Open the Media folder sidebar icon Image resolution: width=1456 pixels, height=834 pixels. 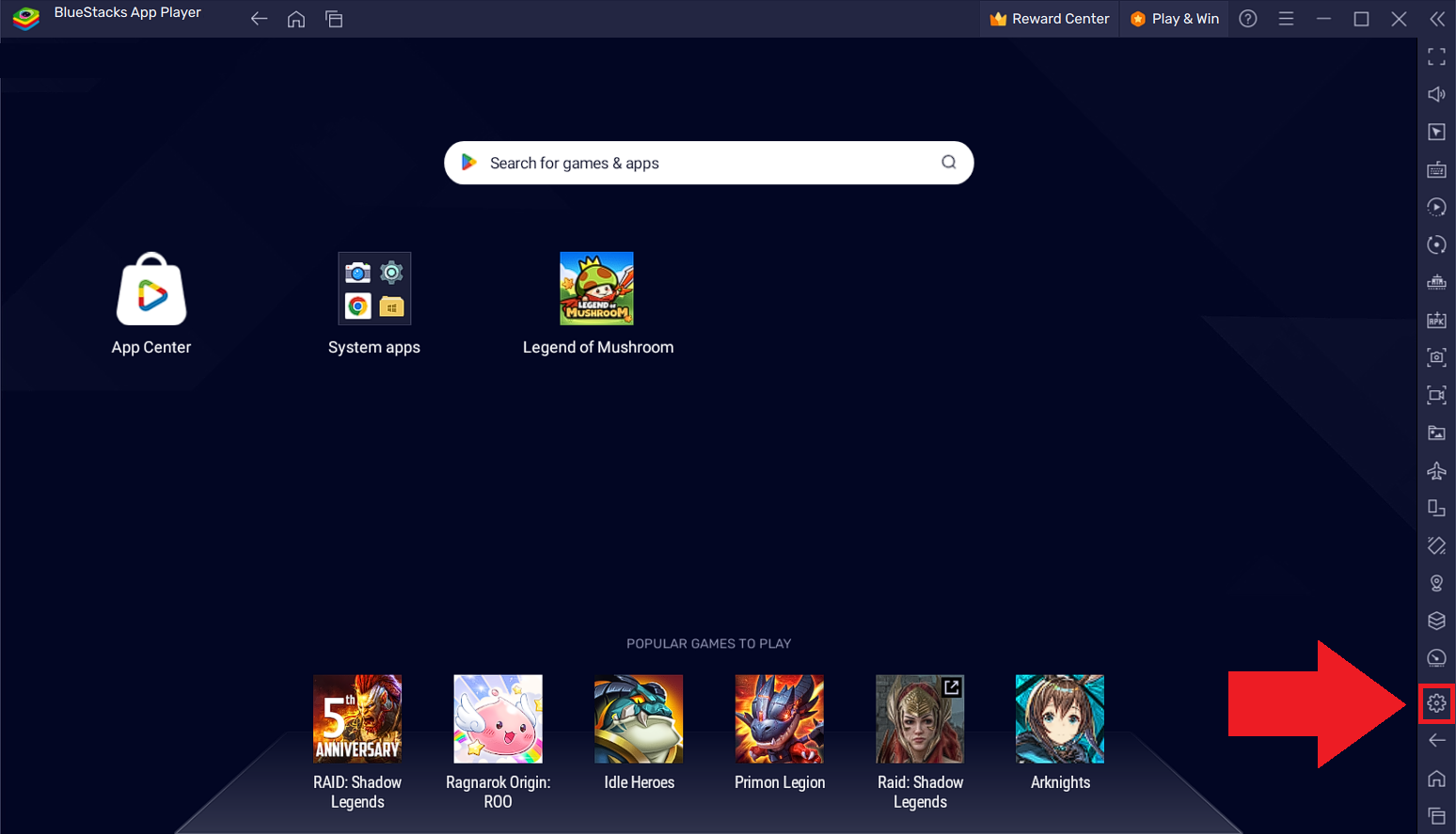(x=1436, y=433)
